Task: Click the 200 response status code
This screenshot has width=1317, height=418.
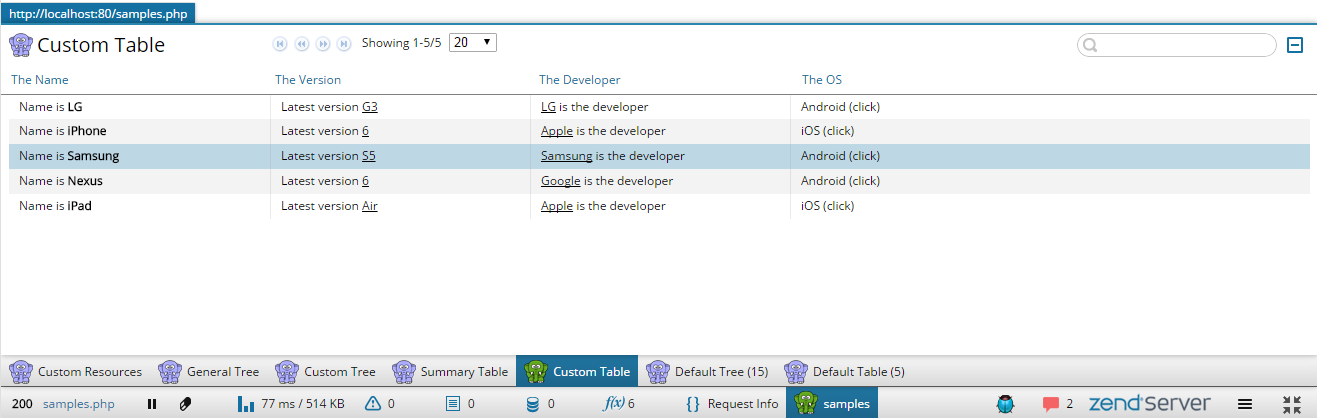Action: 23,404
